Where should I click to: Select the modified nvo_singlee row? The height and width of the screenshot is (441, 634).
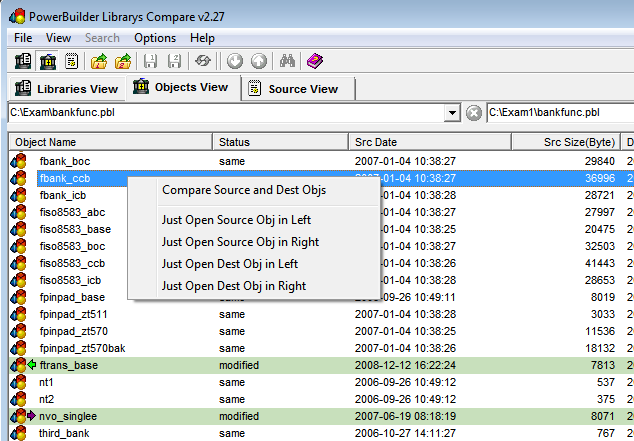pyautogui.click(x=321, y=416)
